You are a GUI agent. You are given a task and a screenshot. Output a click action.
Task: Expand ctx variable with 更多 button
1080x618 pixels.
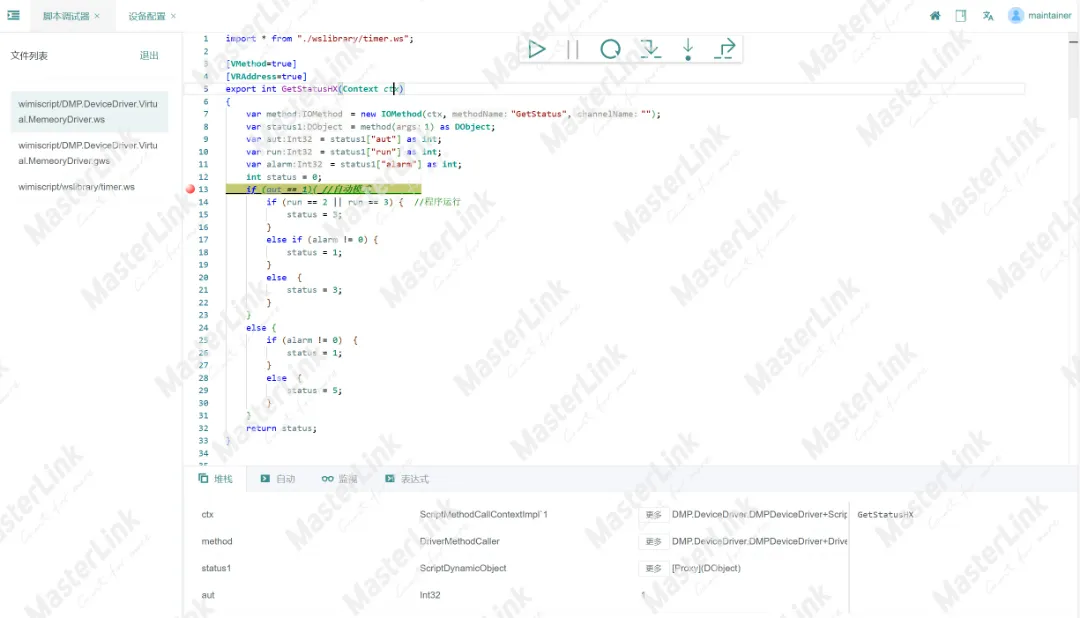tap(653, 515)
